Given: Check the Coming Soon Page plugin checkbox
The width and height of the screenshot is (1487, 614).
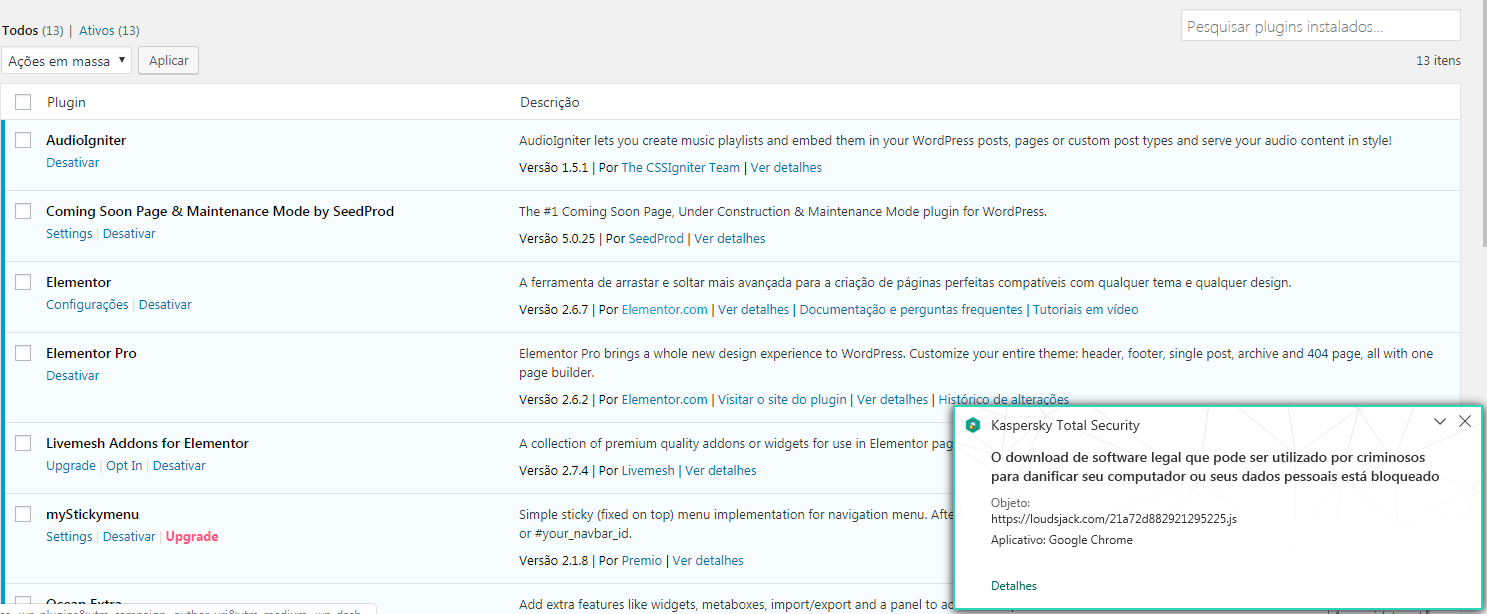Looking at the screenshot, I should click(23, 211).
